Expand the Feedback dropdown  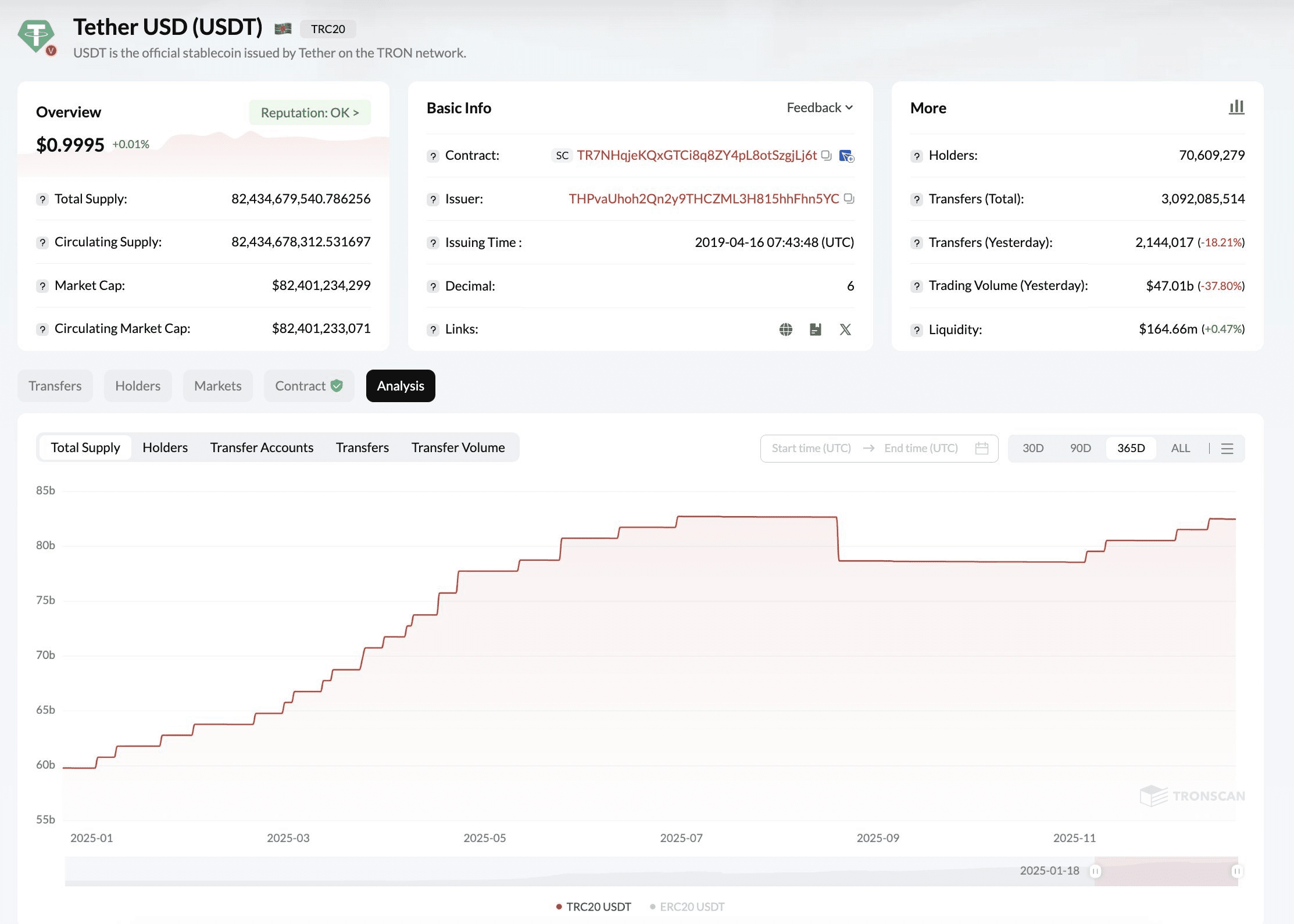click(820, 108)
